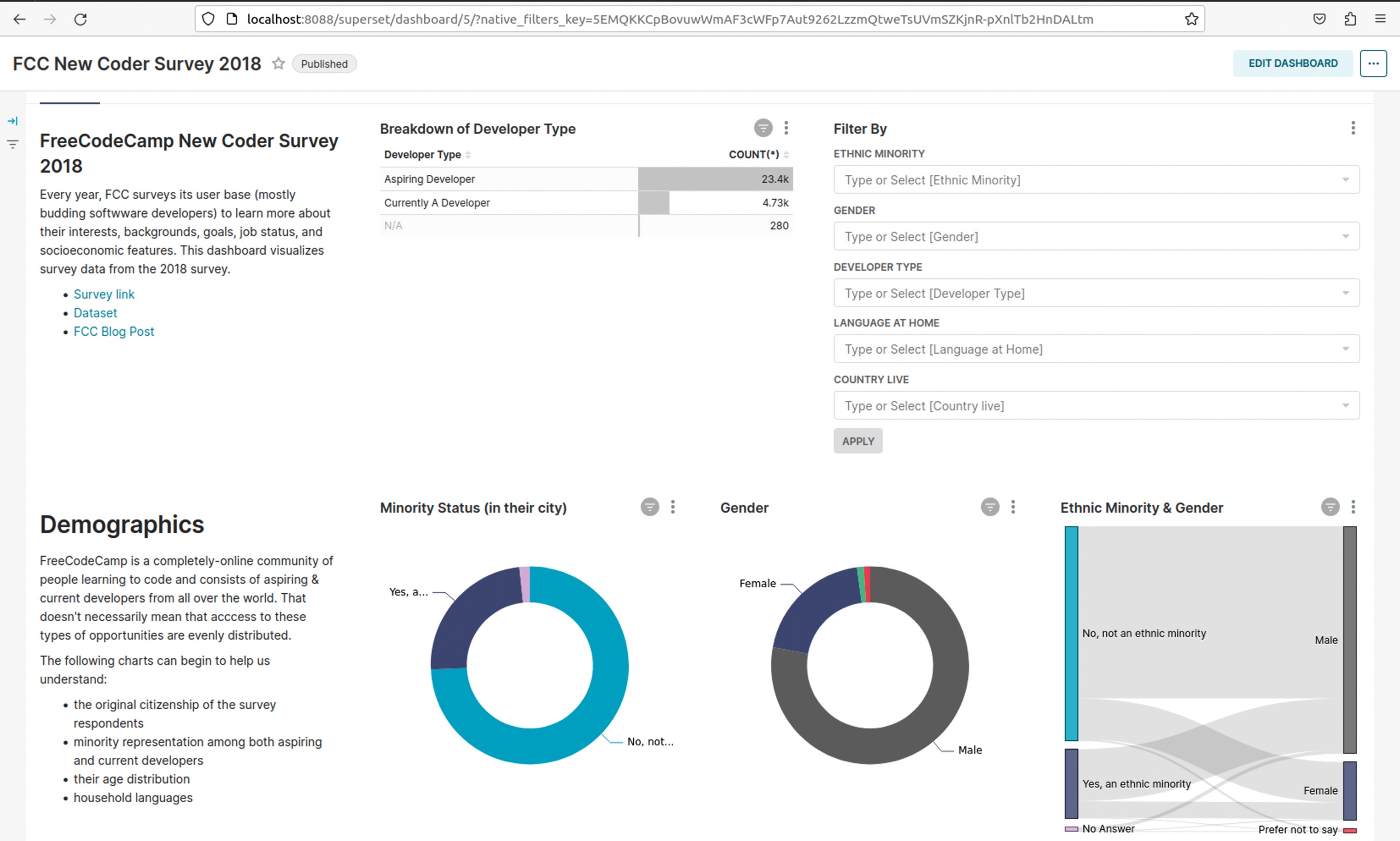Open the Country live filter dropdown
The height and width of the screenshot is (841, 1400).
[1096, 406]
